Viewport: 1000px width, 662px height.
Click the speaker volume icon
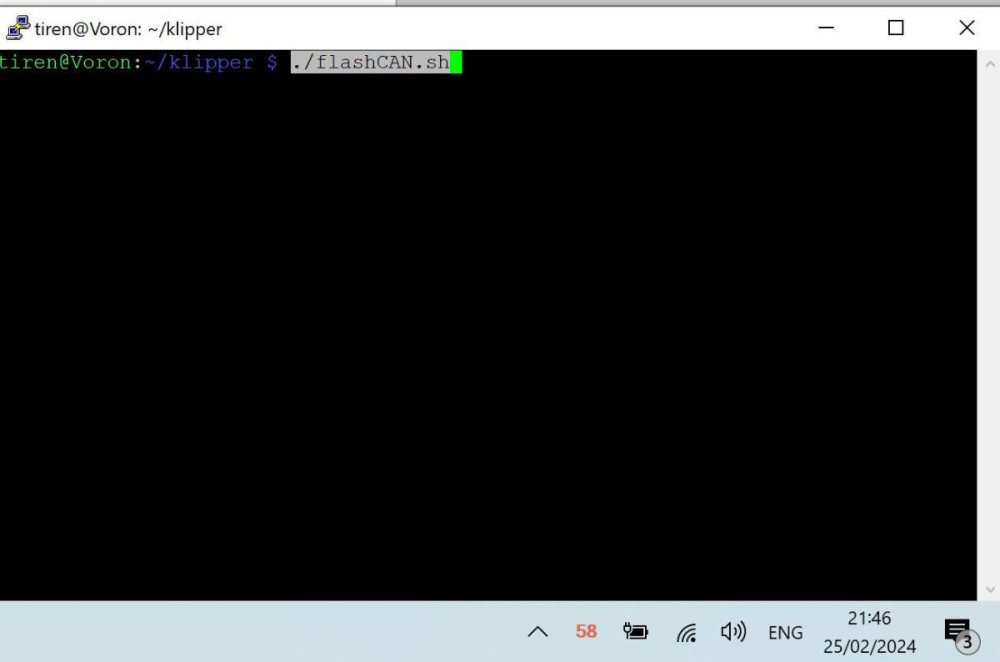pyautogui.click(x=734, y=632)
